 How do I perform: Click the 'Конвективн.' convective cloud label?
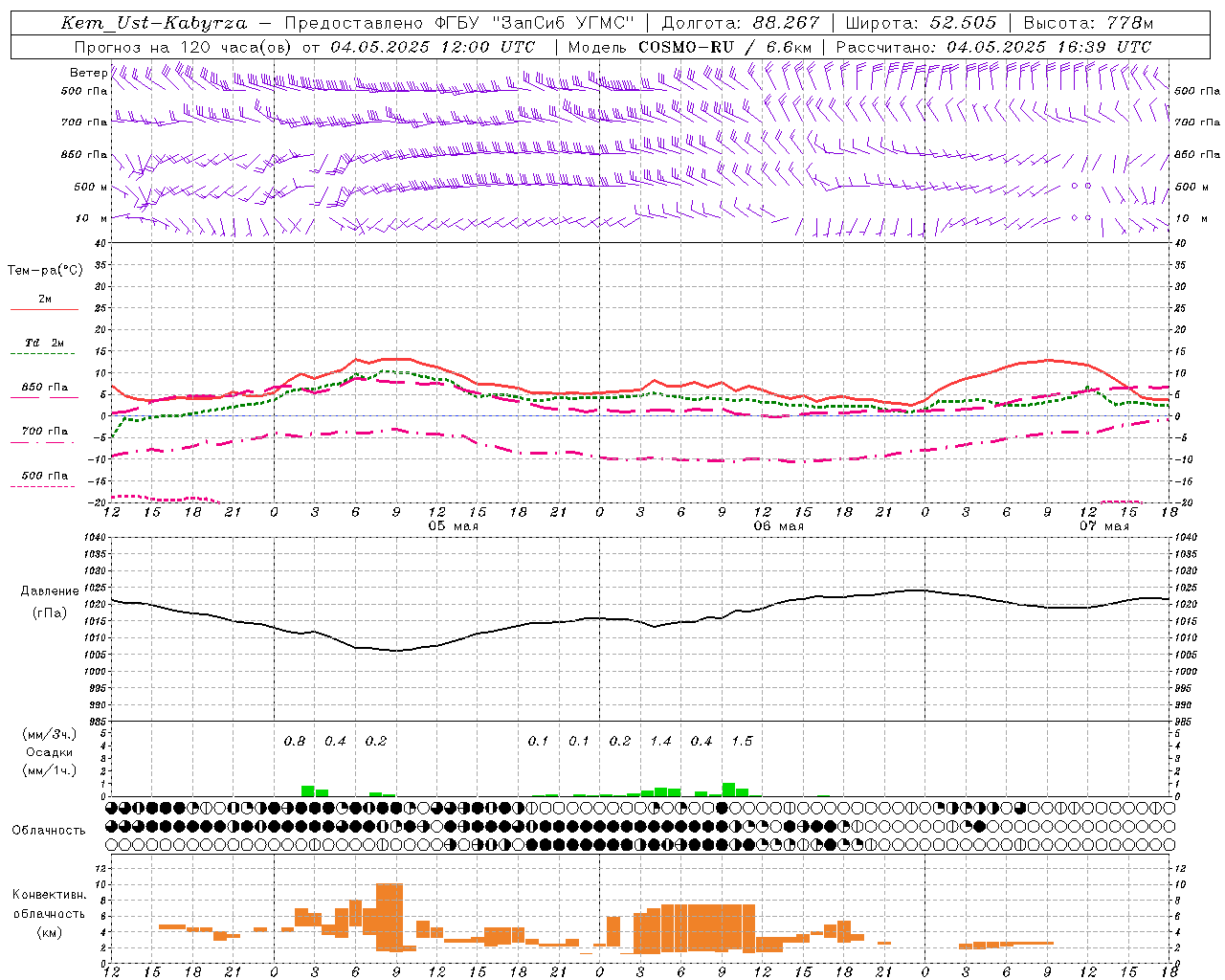[x=49, y=895]
